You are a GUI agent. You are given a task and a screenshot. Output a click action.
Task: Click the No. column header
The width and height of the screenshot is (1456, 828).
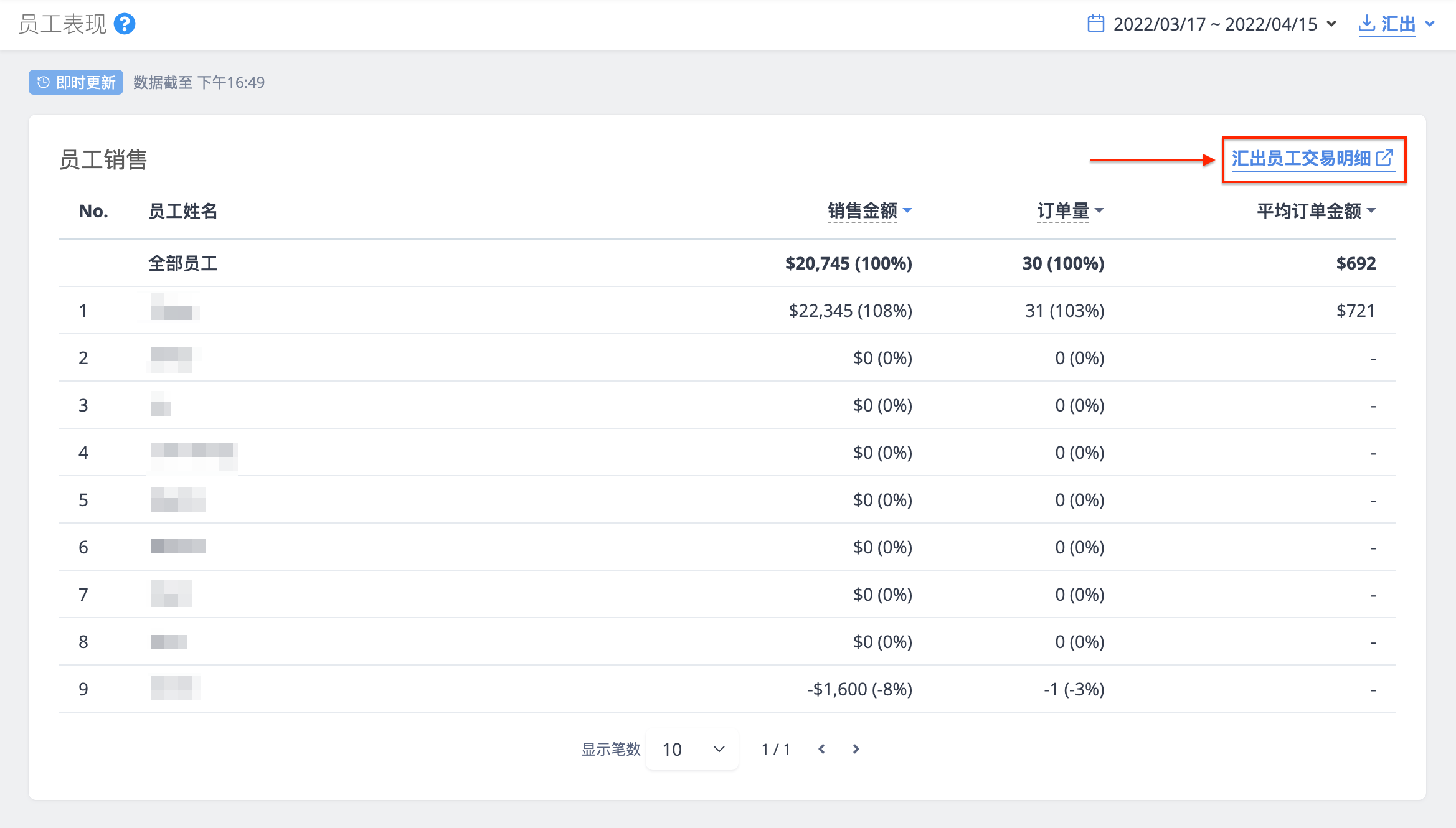pyautogui.click(x=93, y=211)
